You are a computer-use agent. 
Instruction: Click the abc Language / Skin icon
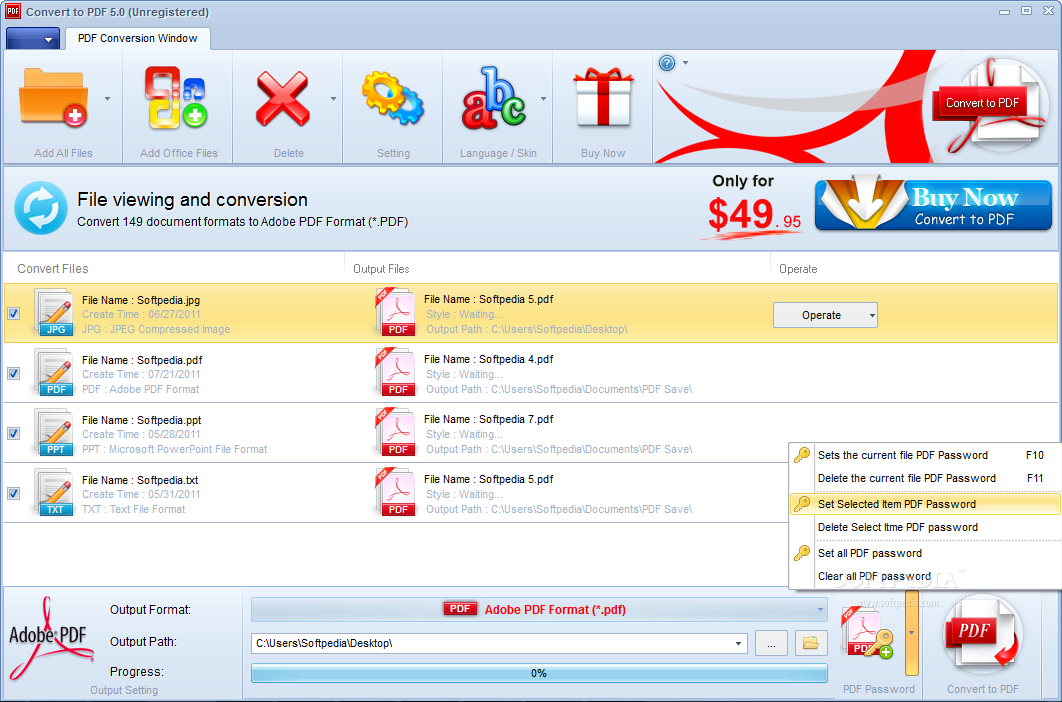pos(494,98)
